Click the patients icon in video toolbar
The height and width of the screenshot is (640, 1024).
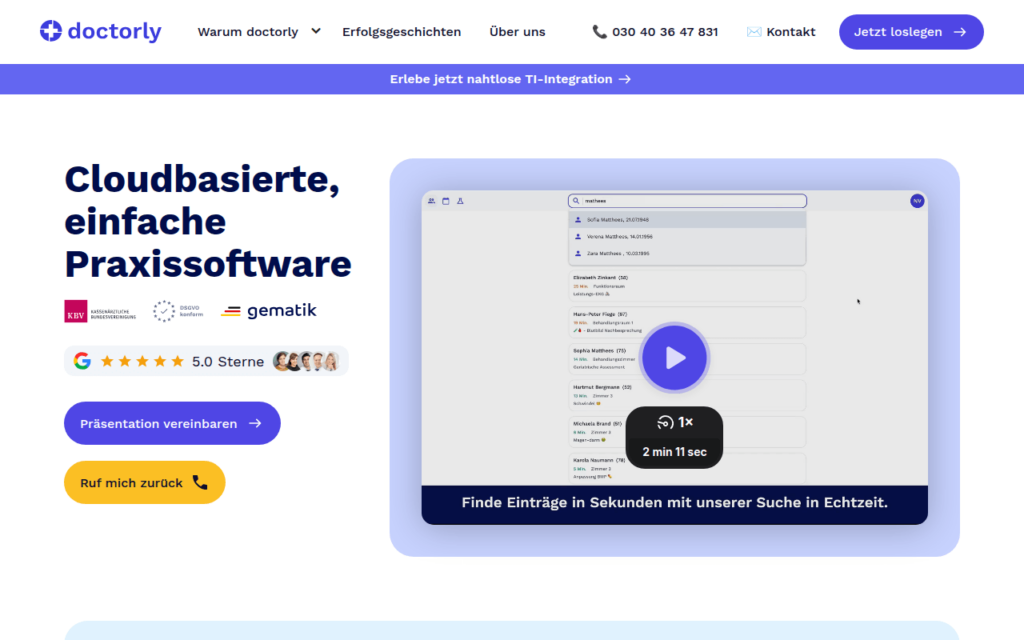[x=432, y=201]
